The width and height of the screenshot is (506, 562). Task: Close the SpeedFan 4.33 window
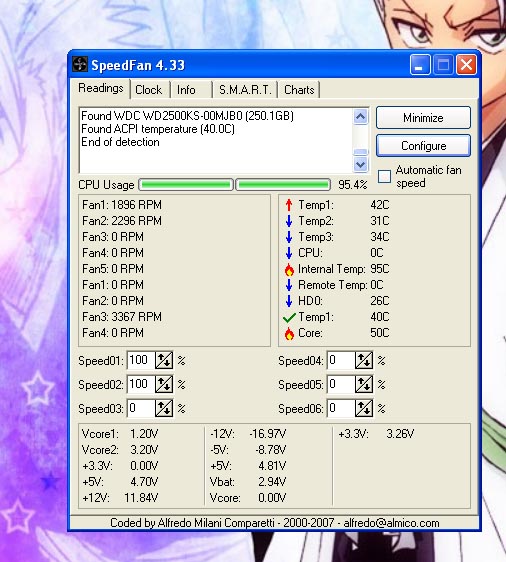[466, 65]
